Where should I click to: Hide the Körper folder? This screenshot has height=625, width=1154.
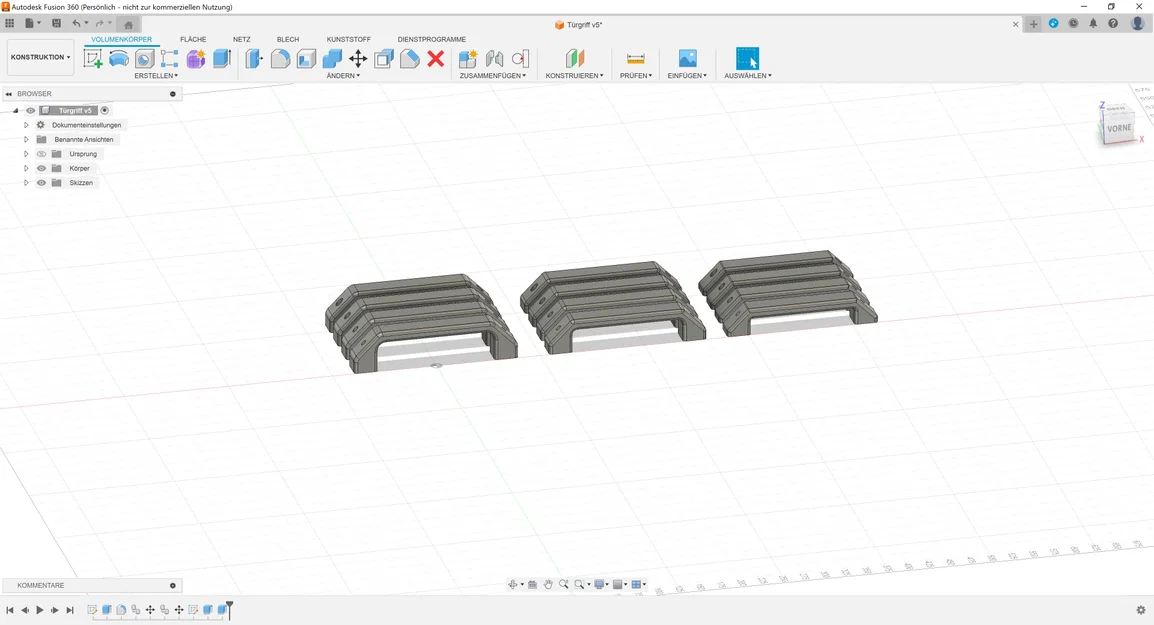(x=41, y=169)
